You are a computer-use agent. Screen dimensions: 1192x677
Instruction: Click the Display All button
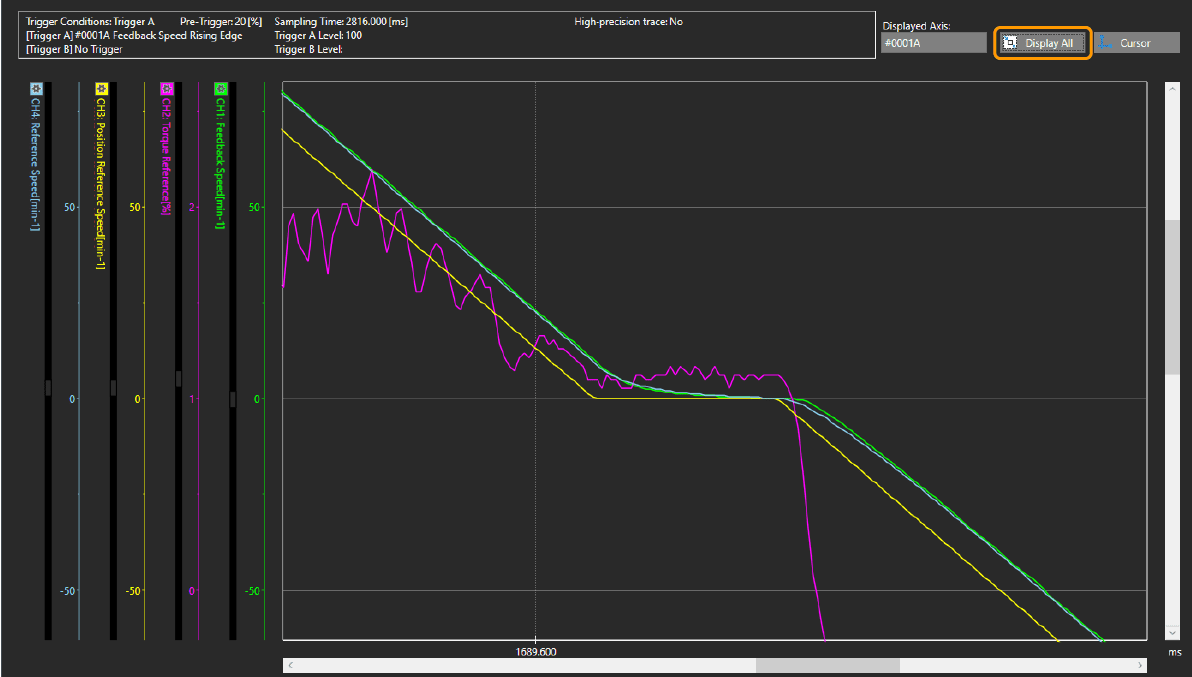pyautogui.click(x=1041, y=43)
